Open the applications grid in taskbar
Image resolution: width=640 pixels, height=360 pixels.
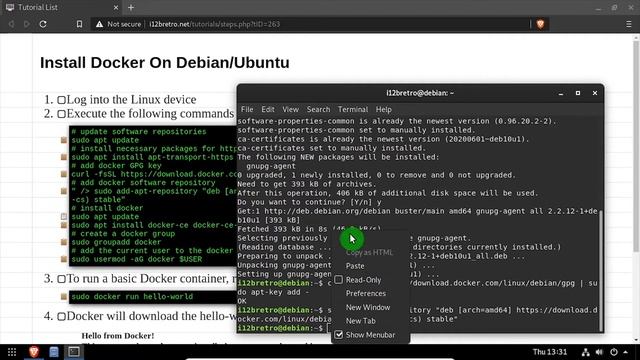point(12,352)
